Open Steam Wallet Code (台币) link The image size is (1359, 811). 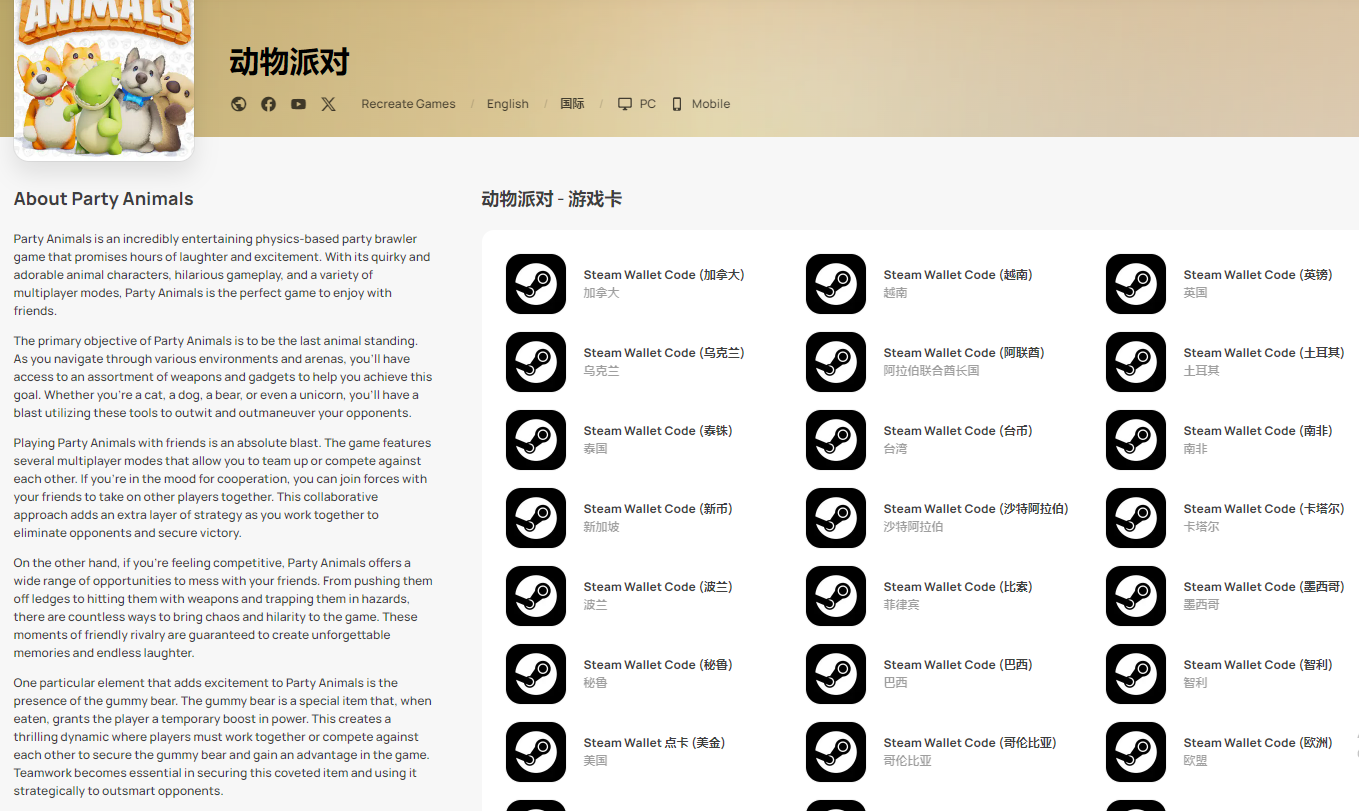tap(958, 431)
